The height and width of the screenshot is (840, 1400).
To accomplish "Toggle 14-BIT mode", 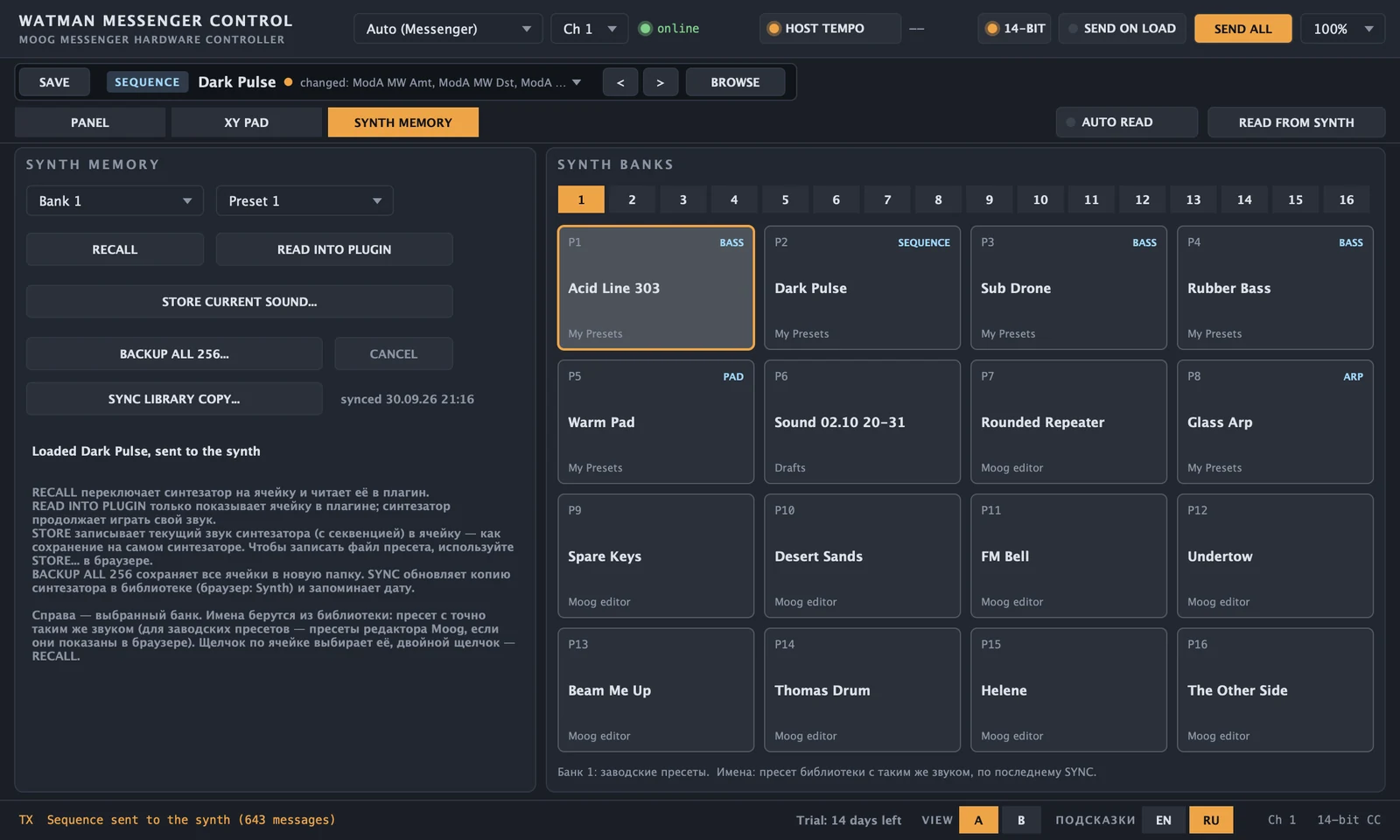I will click(1015, 28).
